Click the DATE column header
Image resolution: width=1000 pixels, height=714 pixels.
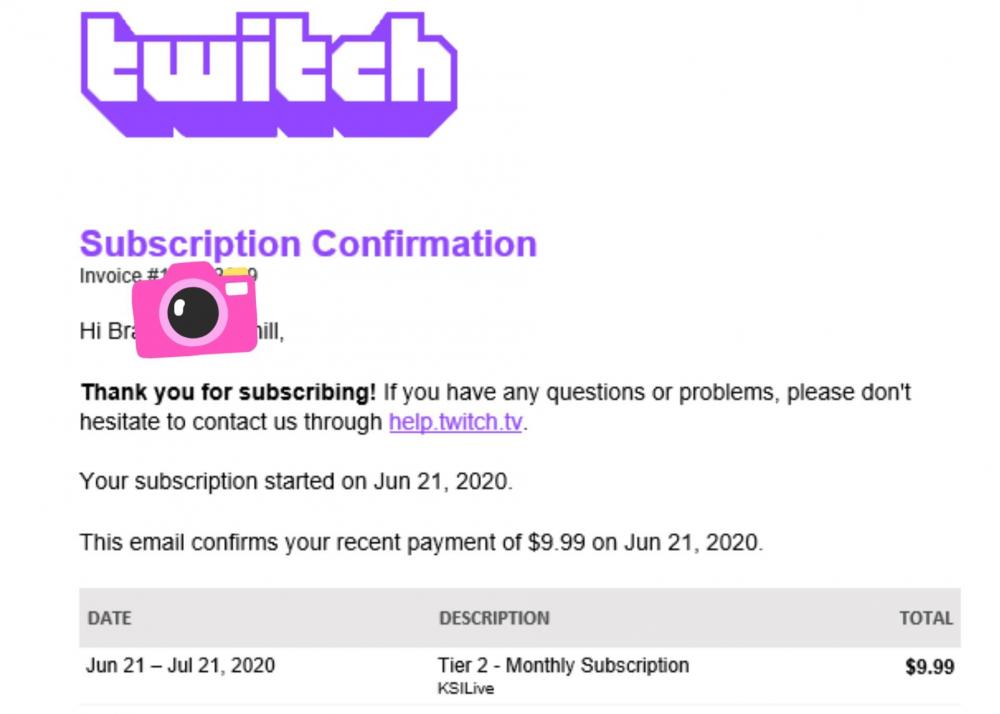110,618
